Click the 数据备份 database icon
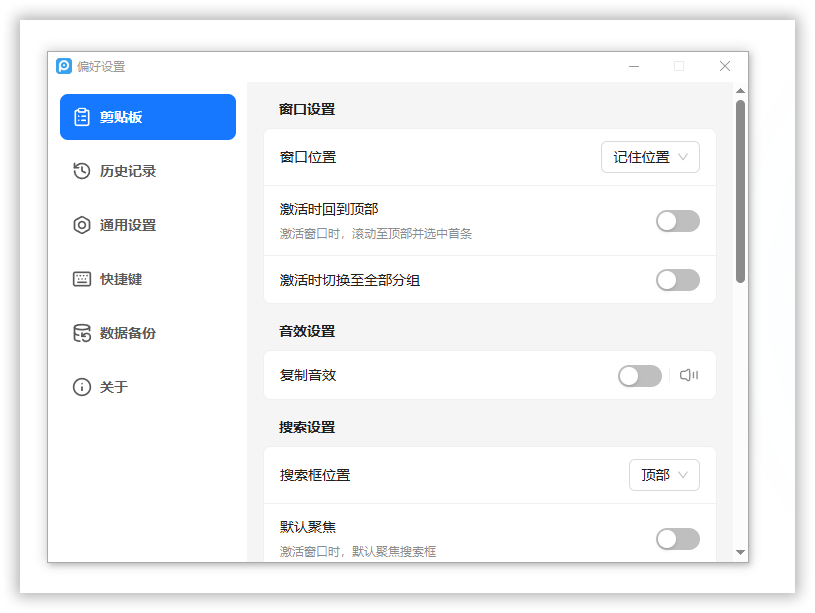 pos(82,333)
